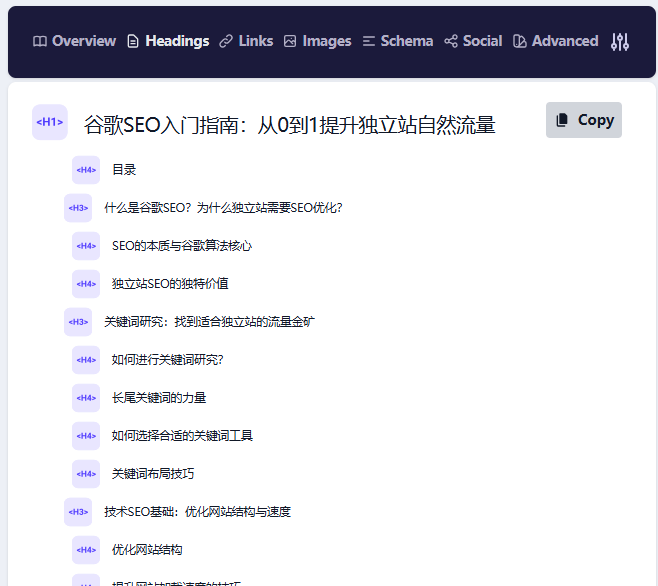Go to the Images tab
658x586 pixels.
317,41
